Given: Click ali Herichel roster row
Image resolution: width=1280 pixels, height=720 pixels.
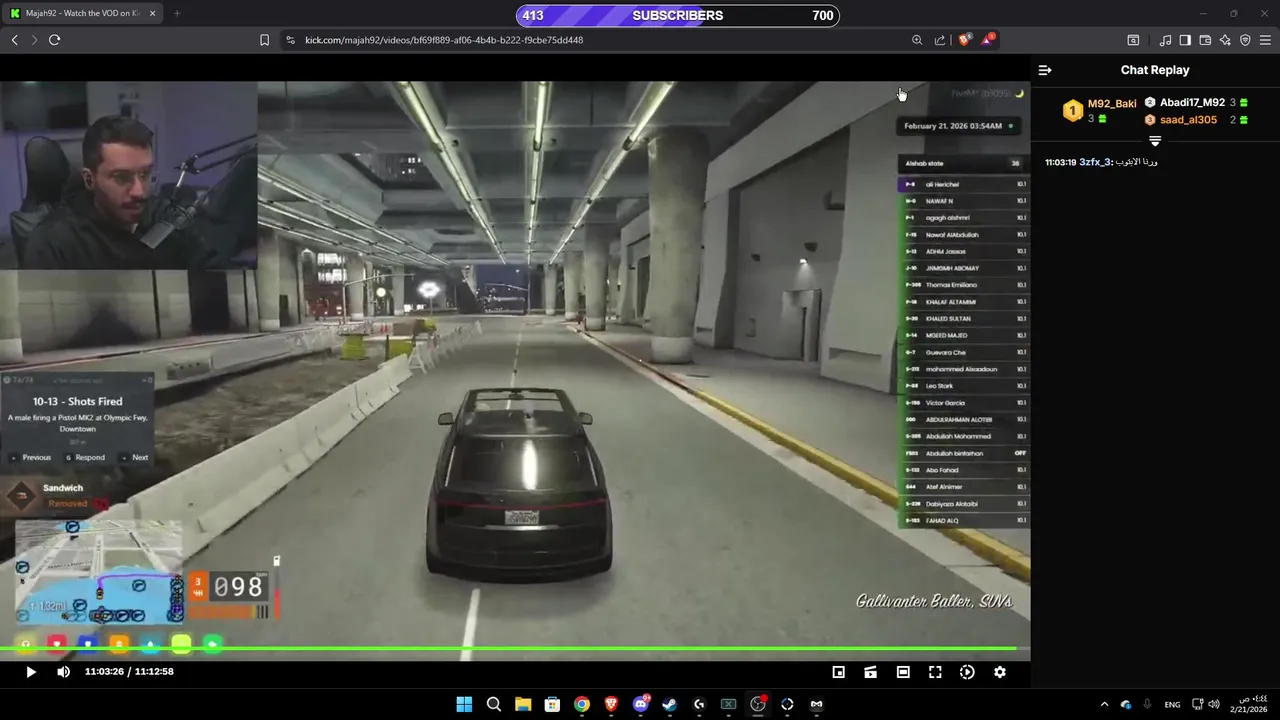Looking at the screenshot, I should click(x=964, y=184).
